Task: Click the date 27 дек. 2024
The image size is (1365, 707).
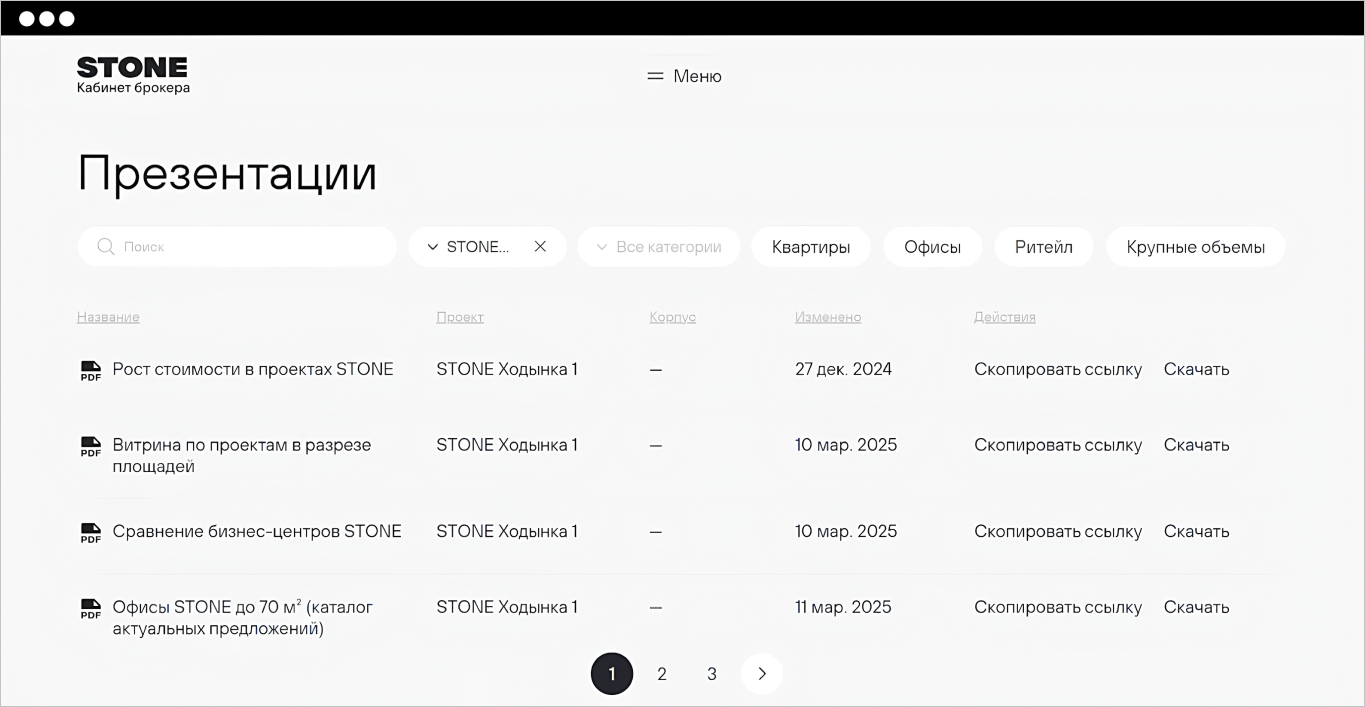Action: (844, 369)
